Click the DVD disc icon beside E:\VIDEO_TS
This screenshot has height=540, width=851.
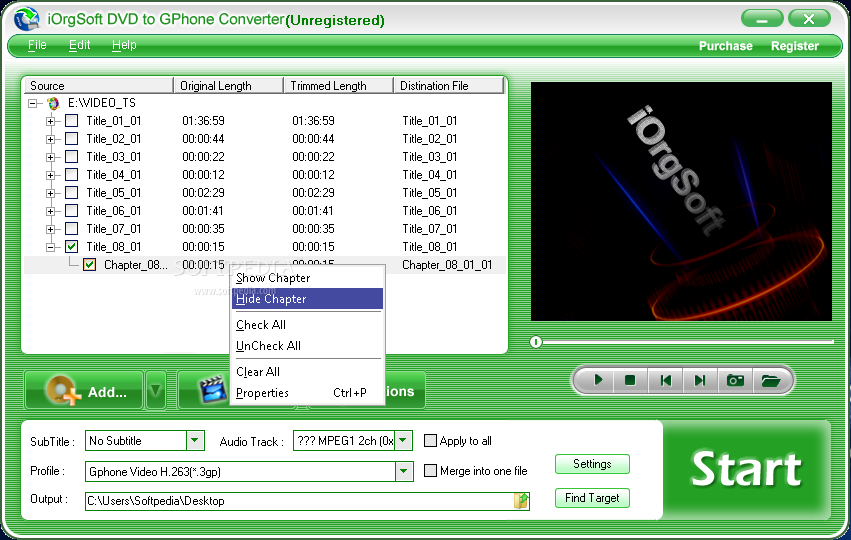coord(53,103)
